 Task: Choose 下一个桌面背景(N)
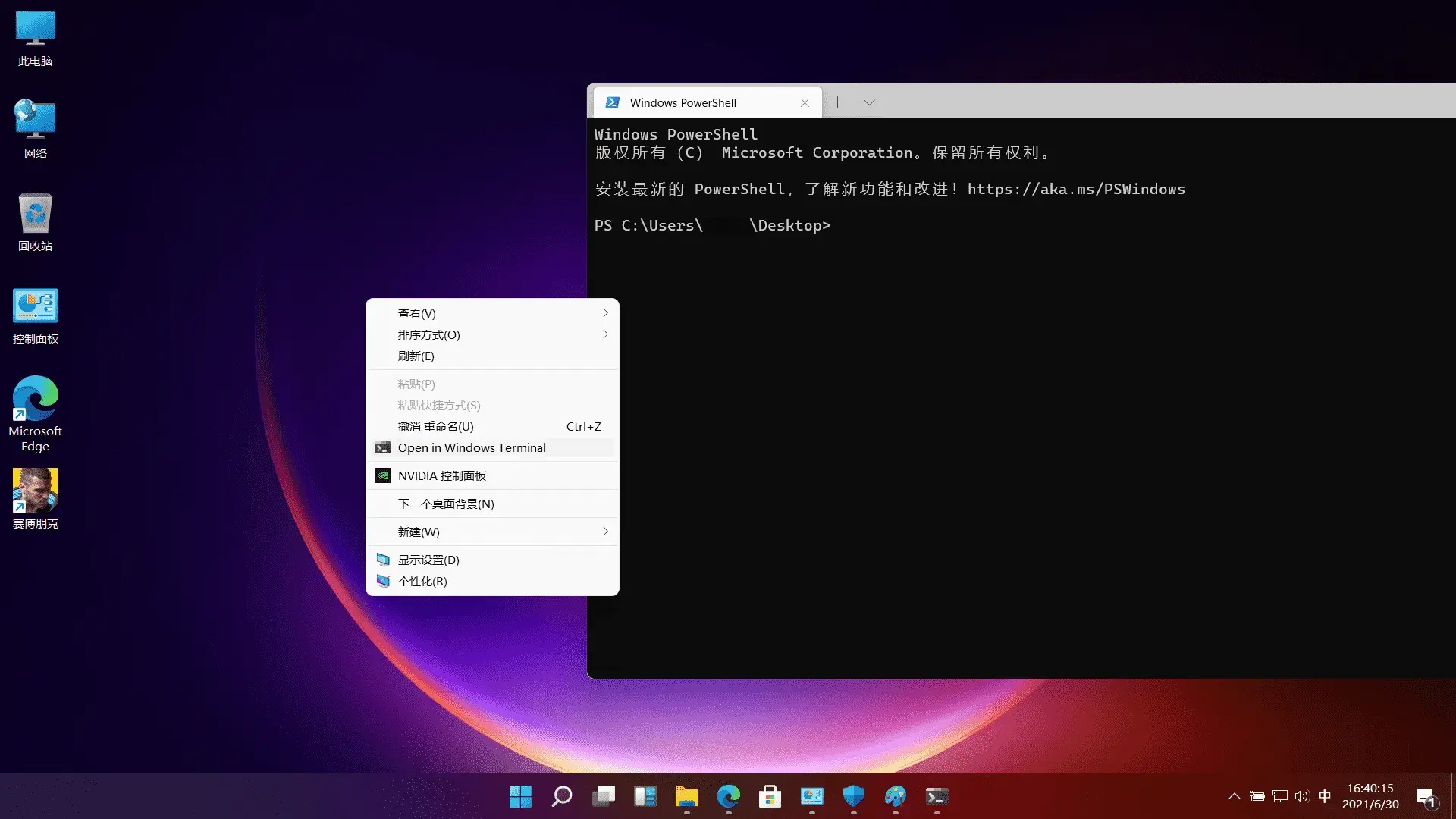tap(492, 504)
